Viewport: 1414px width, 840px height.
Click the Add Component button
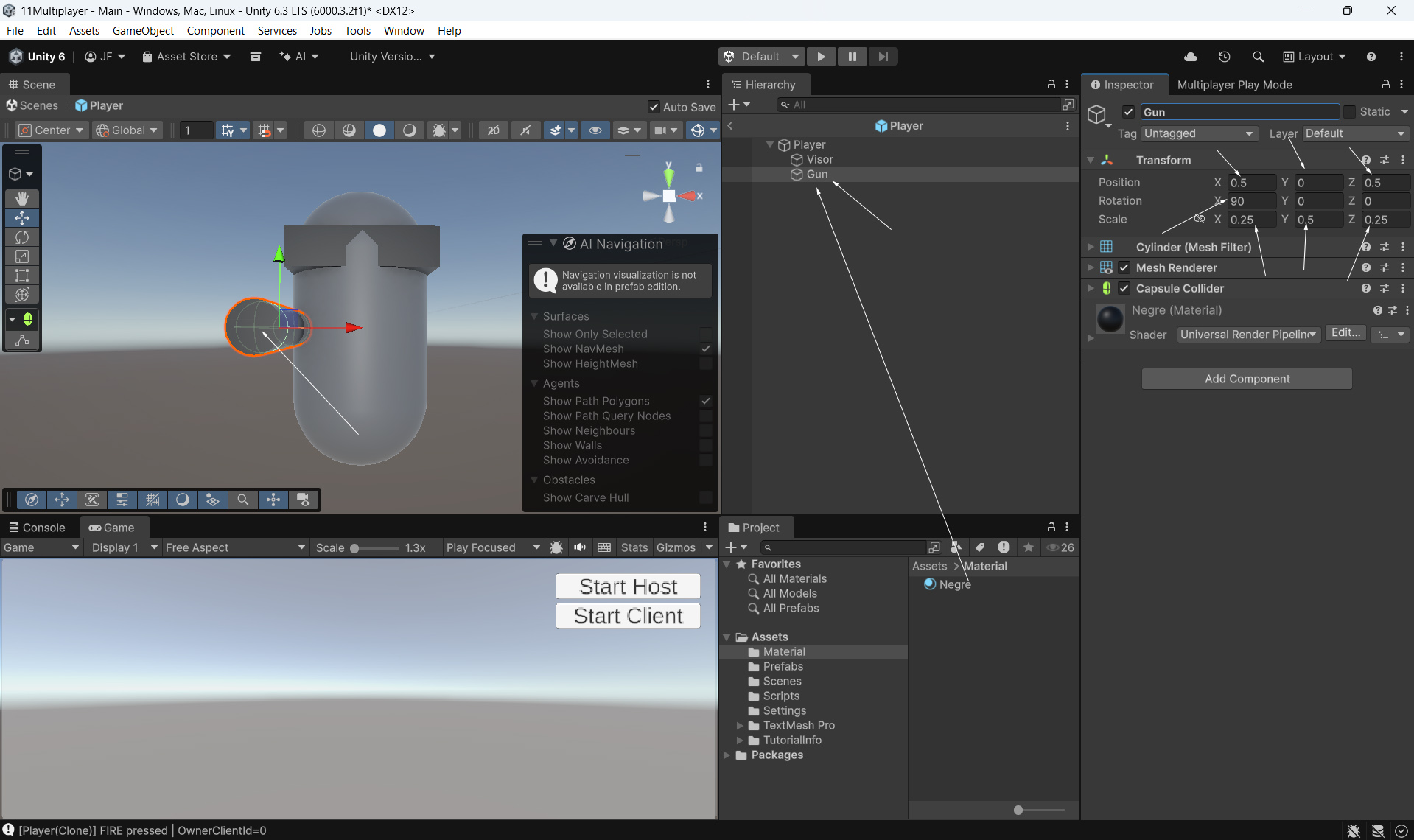click(x=1247, y=379)
